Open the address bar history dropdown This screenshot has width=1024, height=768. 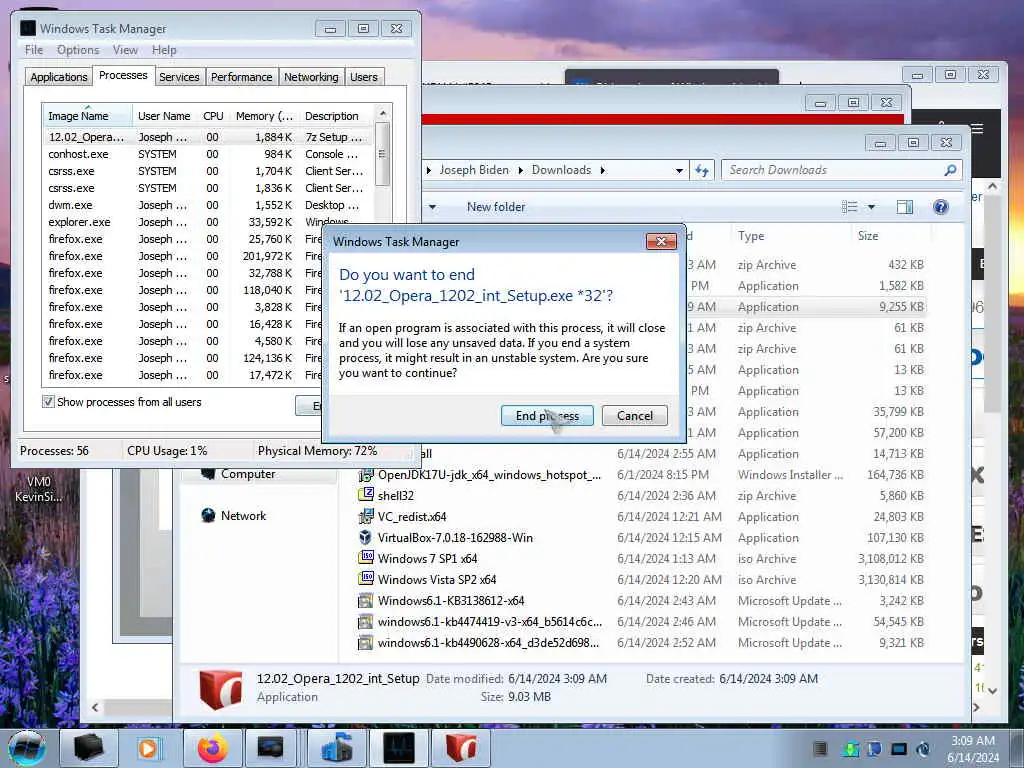click(679, 170)
